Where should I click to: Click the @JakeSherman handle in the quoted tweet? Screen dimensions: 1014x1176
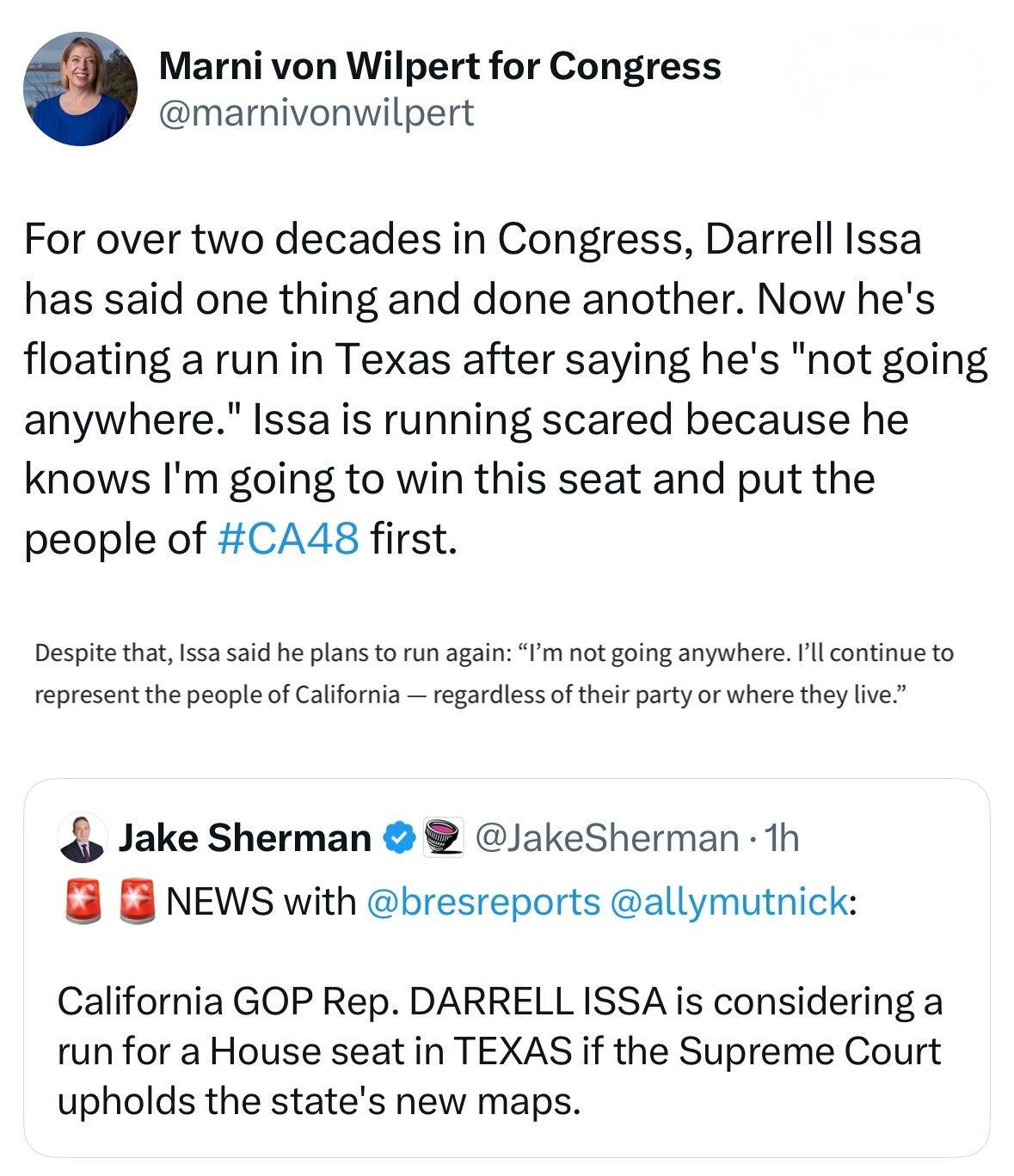606,837
